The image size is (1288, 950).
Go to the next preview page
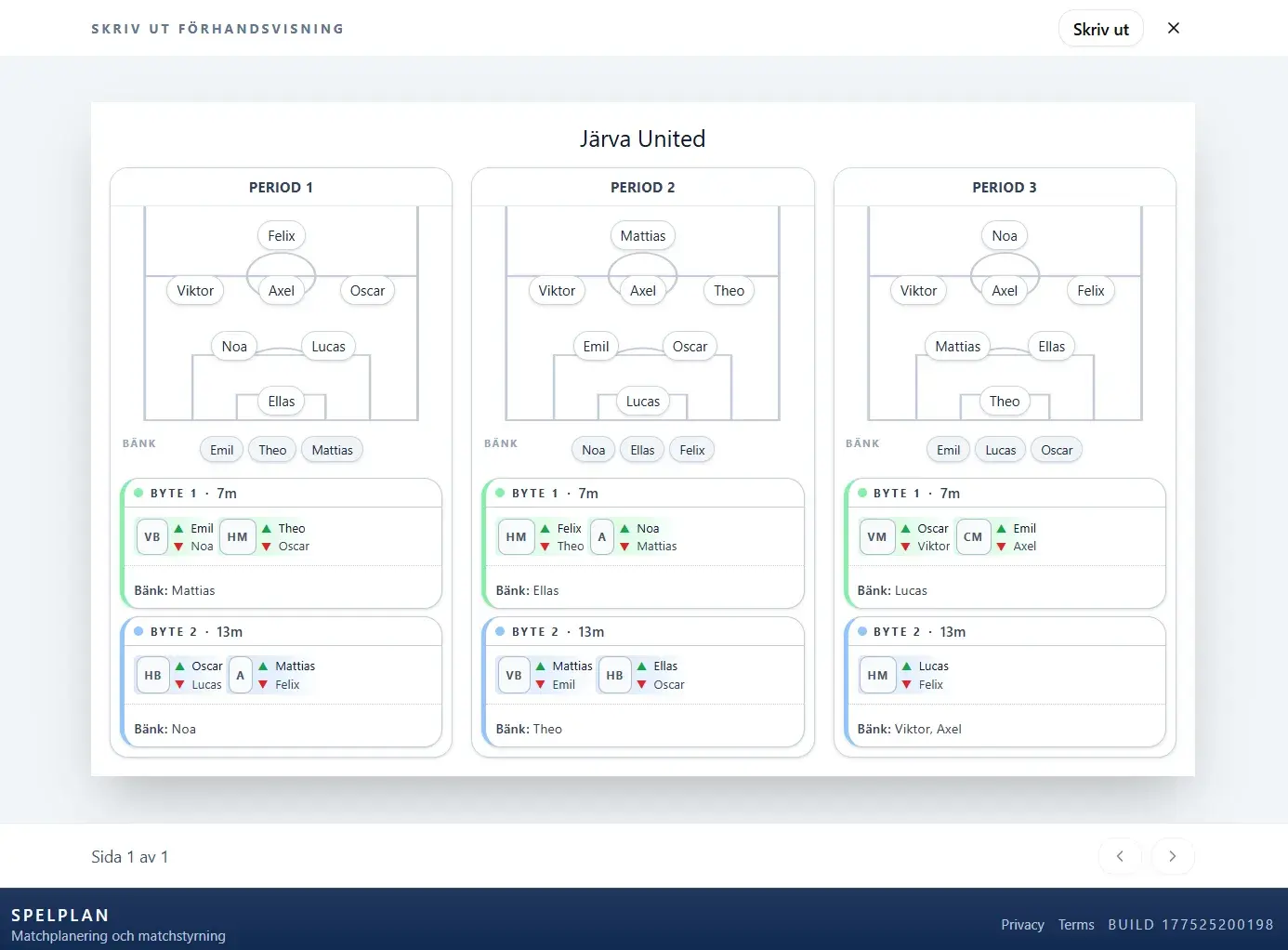coord(1173,856)
